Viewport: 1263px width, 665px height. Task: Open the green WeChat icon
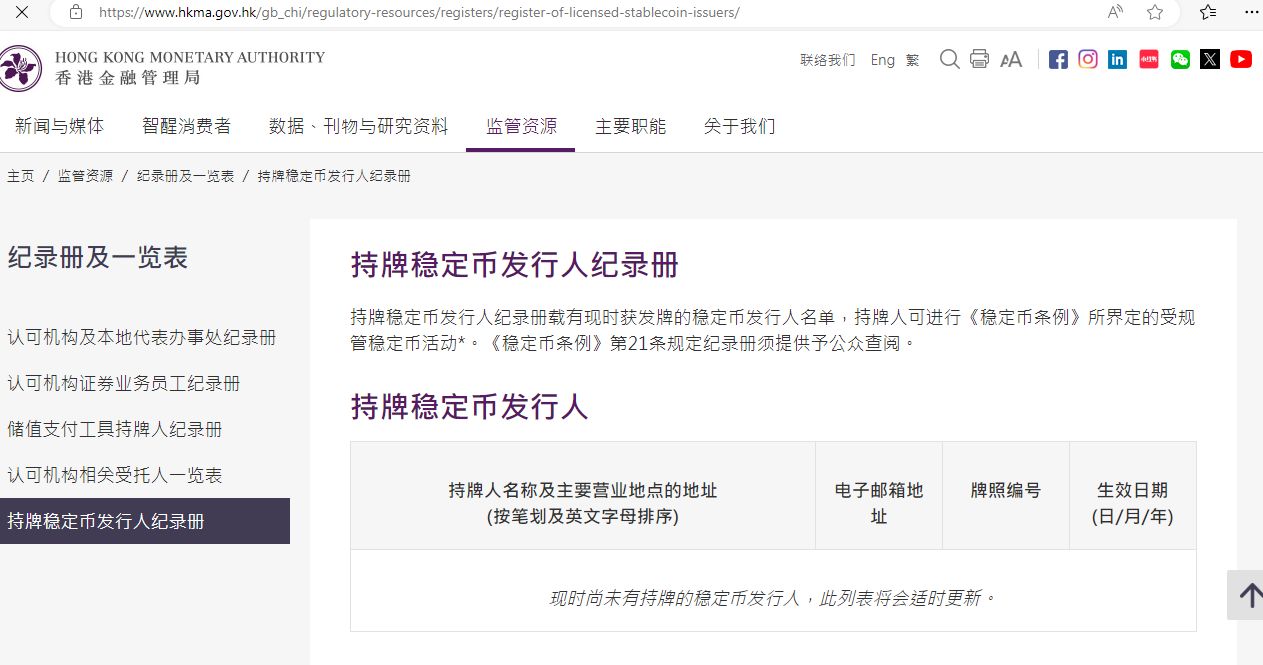(x=1180, y=59)
